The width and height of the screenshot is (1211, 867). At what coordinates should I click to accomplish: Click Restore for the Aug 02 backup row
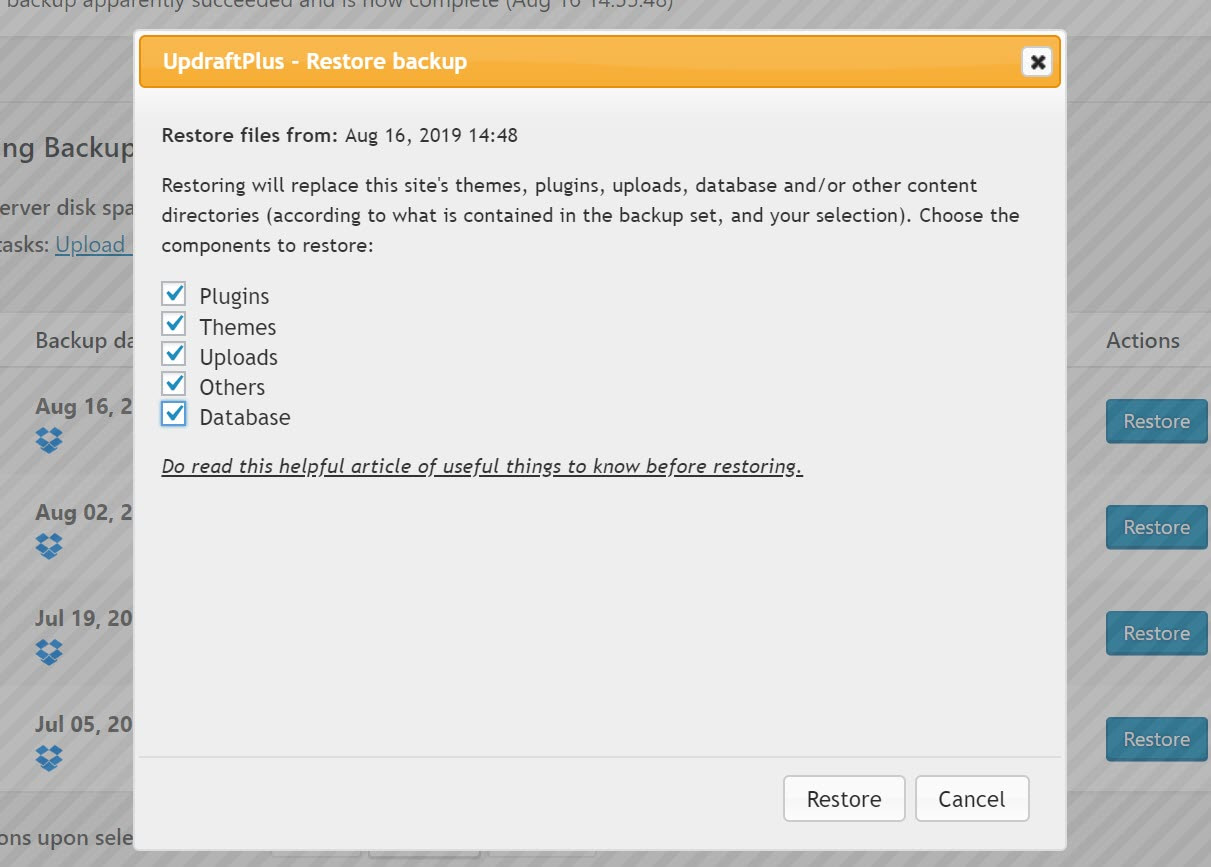[x=1156, y=527]
